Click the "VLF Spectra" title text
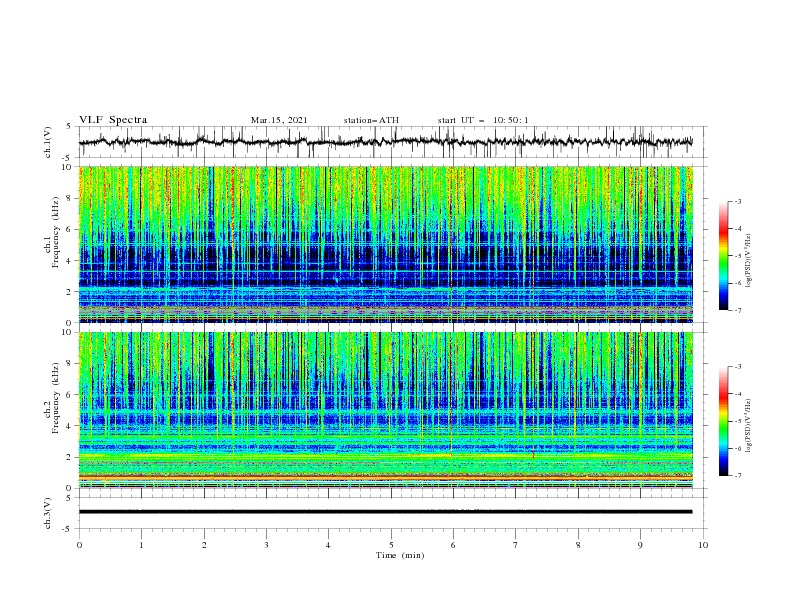The width and height of the screenshot is (792, 612). pos(113,120)
